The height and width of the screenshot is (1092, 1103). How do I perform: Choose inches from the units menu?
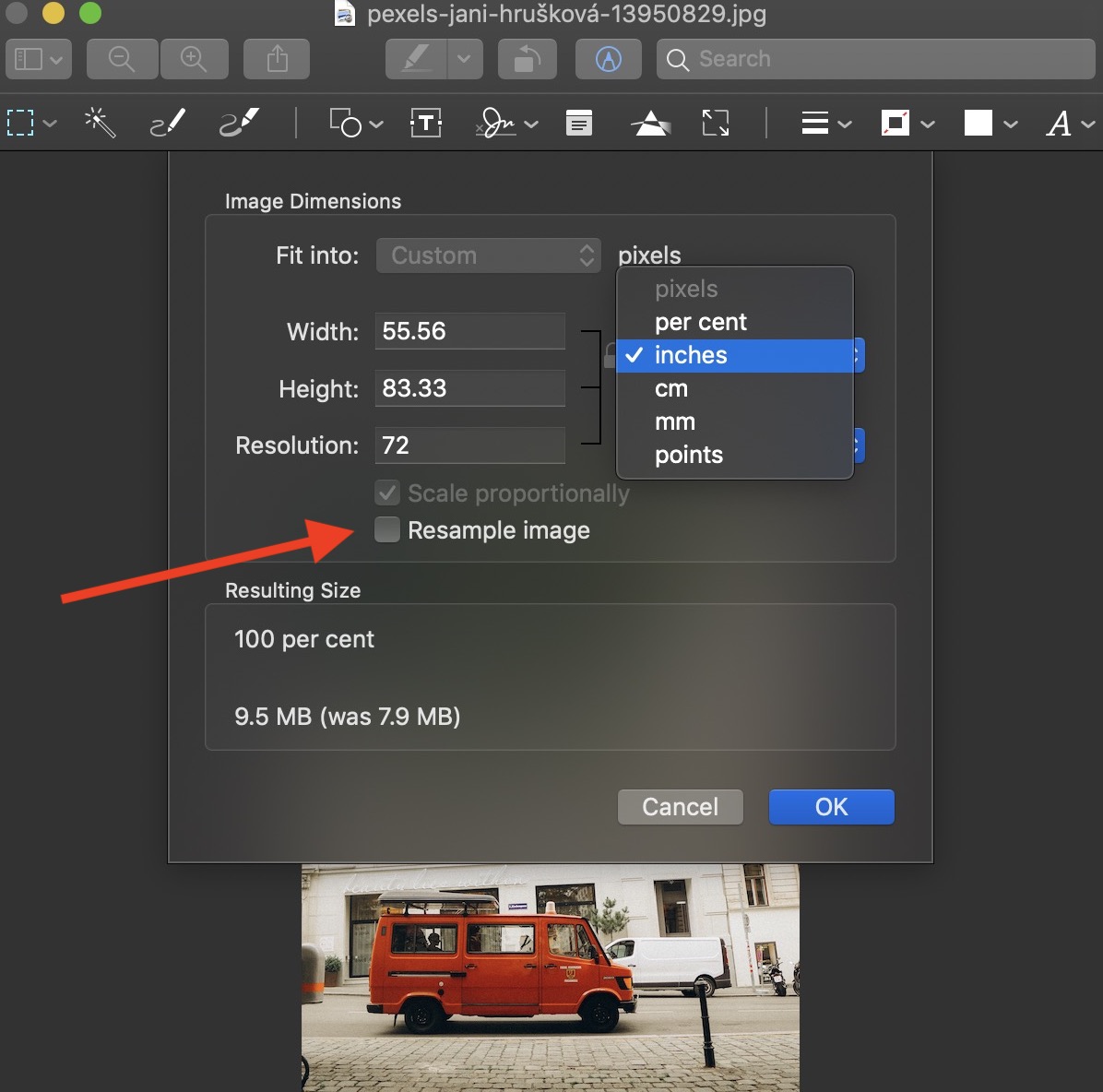734,355
